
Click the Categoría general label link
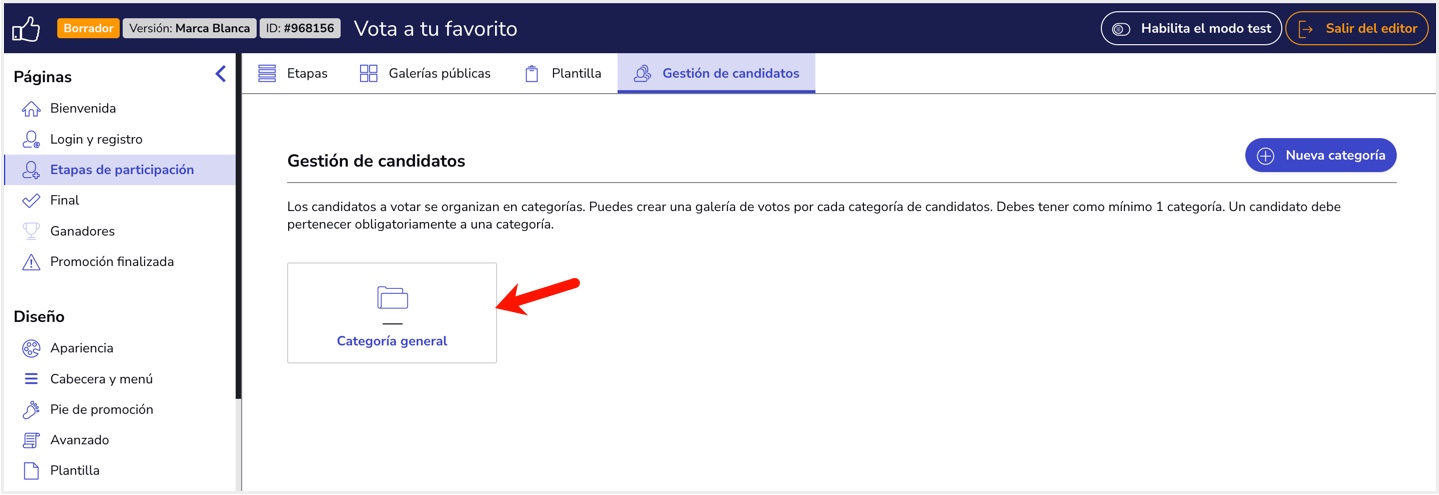392,341
